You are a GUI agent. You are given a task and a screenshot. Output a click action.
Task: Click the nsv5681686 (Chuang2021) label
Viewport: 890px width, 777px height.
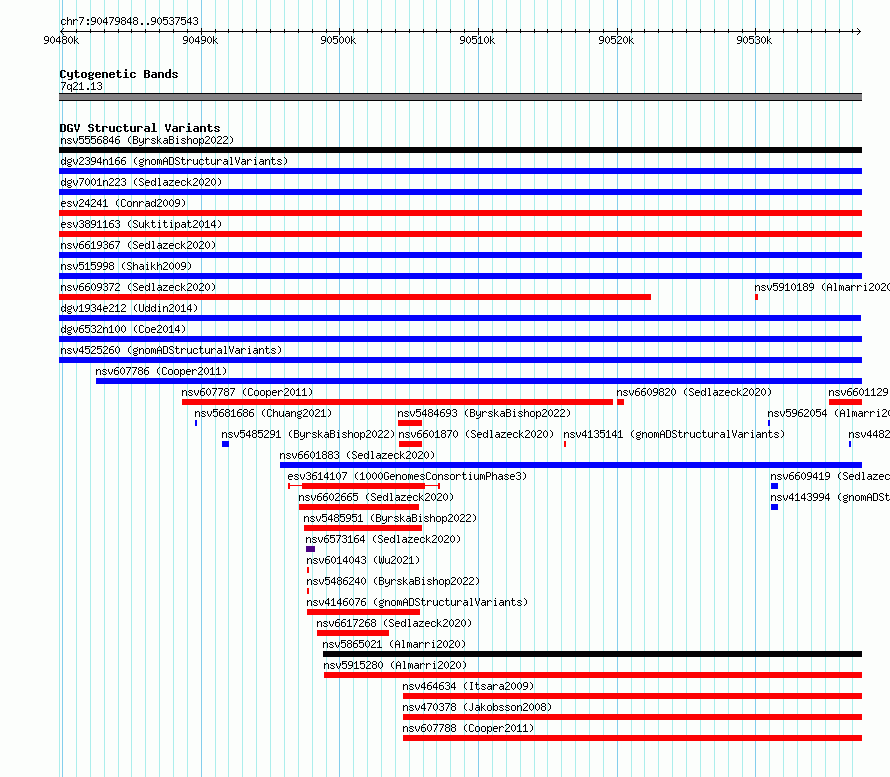pyautogui.click(x=263, y=413)
